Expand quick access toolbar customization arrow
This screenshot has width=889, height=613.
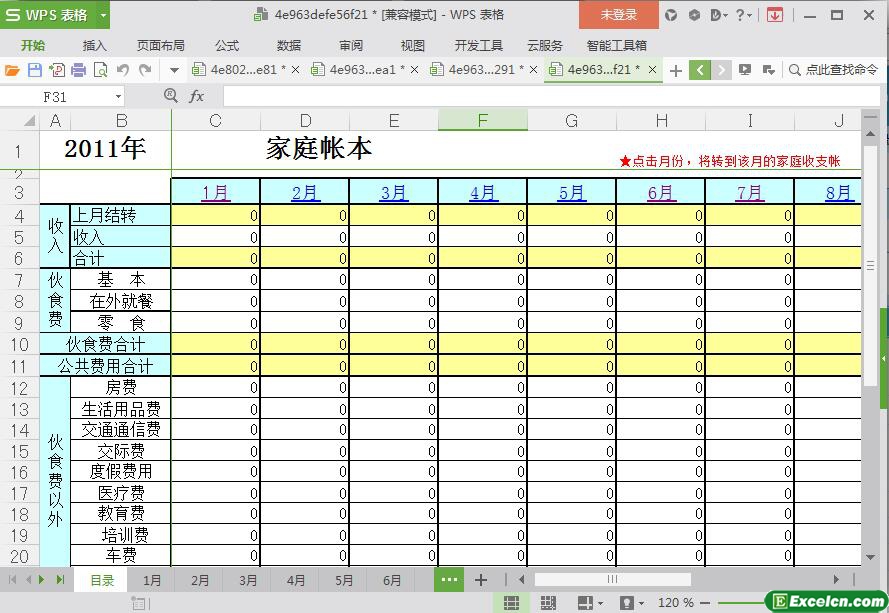(174, 70)
